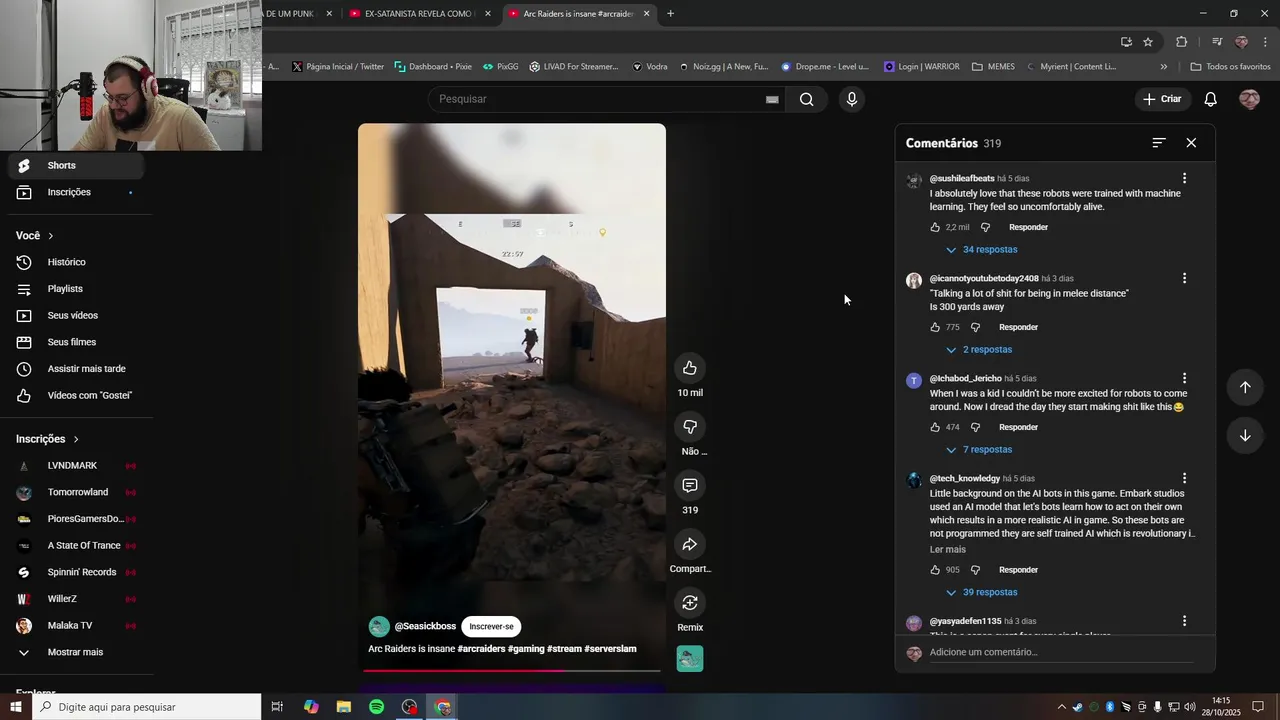
Task: Expand comment with Ler mais
Action: tap(948, 549)
